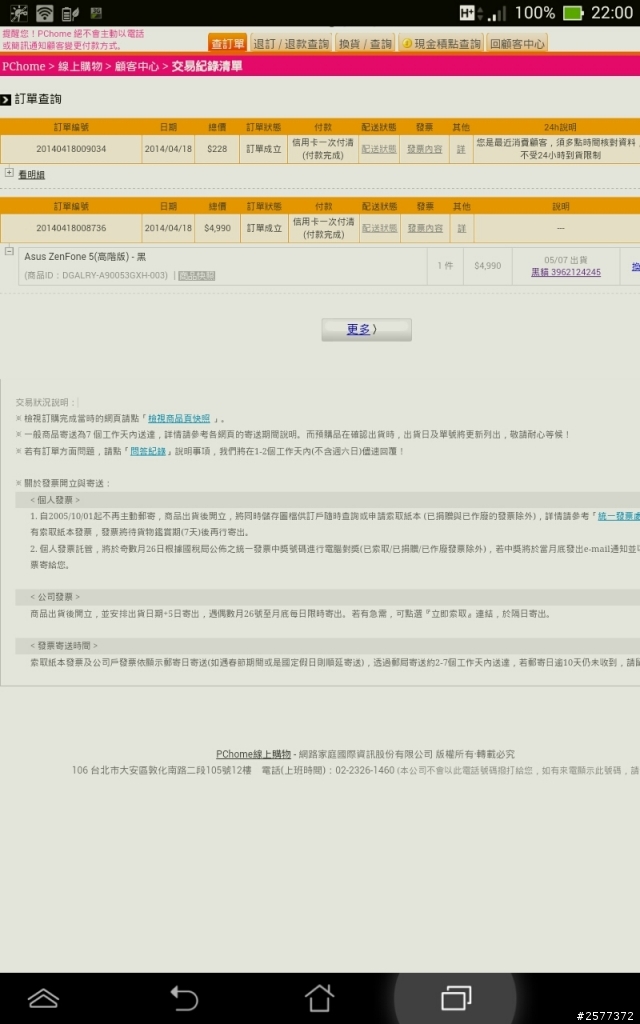Tap the first notification icon in status bar
This screenshot has width=640, height=1024.
tap(19, 12)
